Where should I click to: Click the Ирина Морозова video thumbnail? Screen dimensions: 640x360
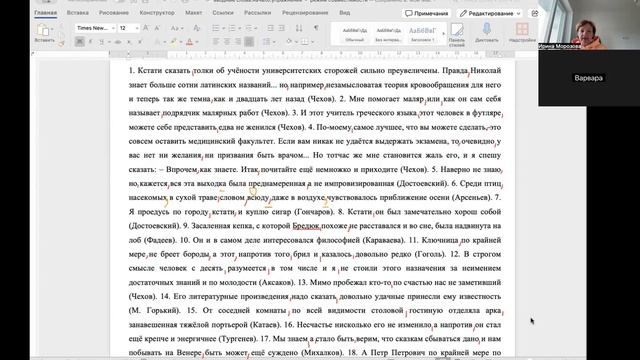click(x=589, y=24)
